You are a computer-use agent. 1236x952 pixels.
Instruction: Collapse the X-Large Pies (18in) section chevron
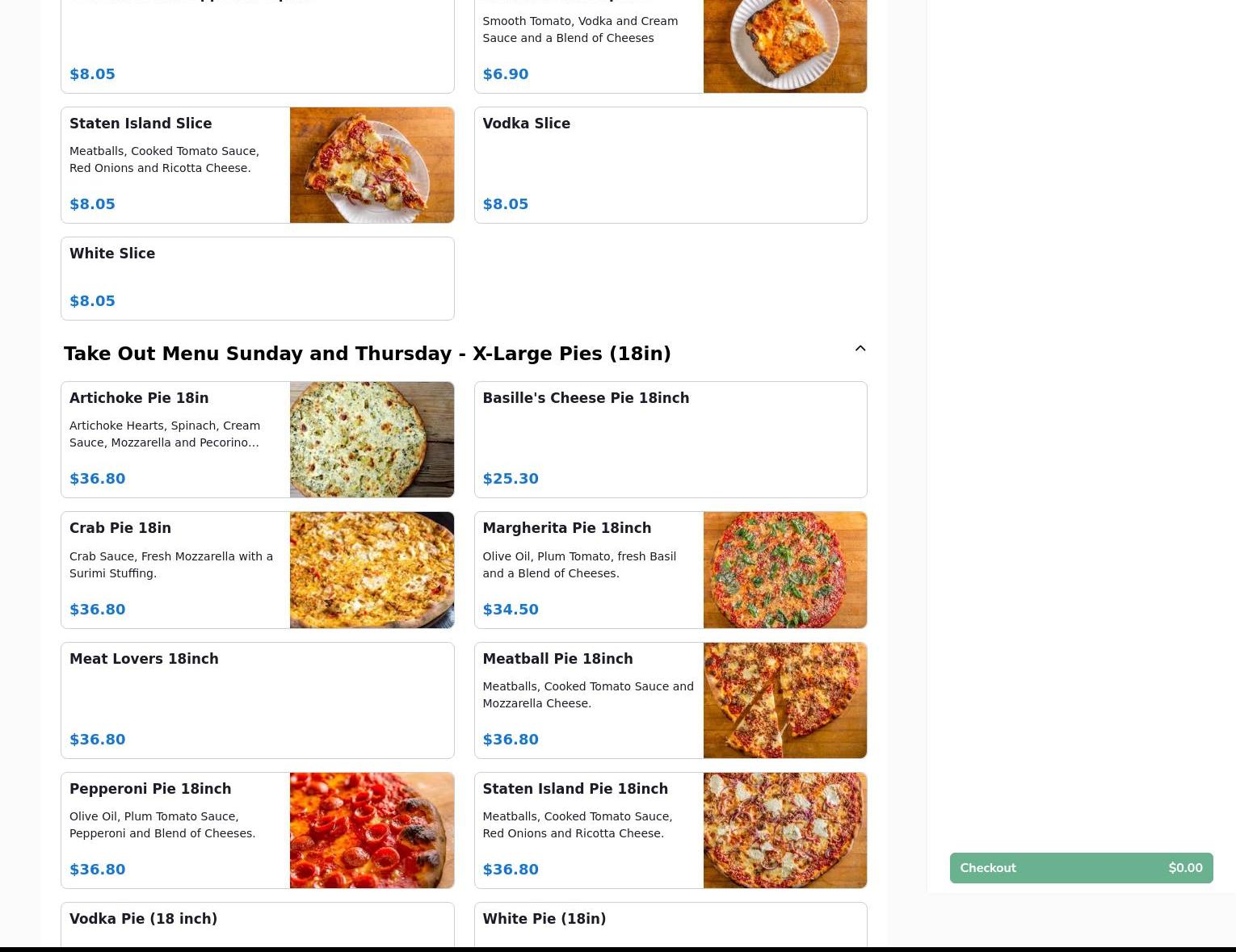coord(860,349)
